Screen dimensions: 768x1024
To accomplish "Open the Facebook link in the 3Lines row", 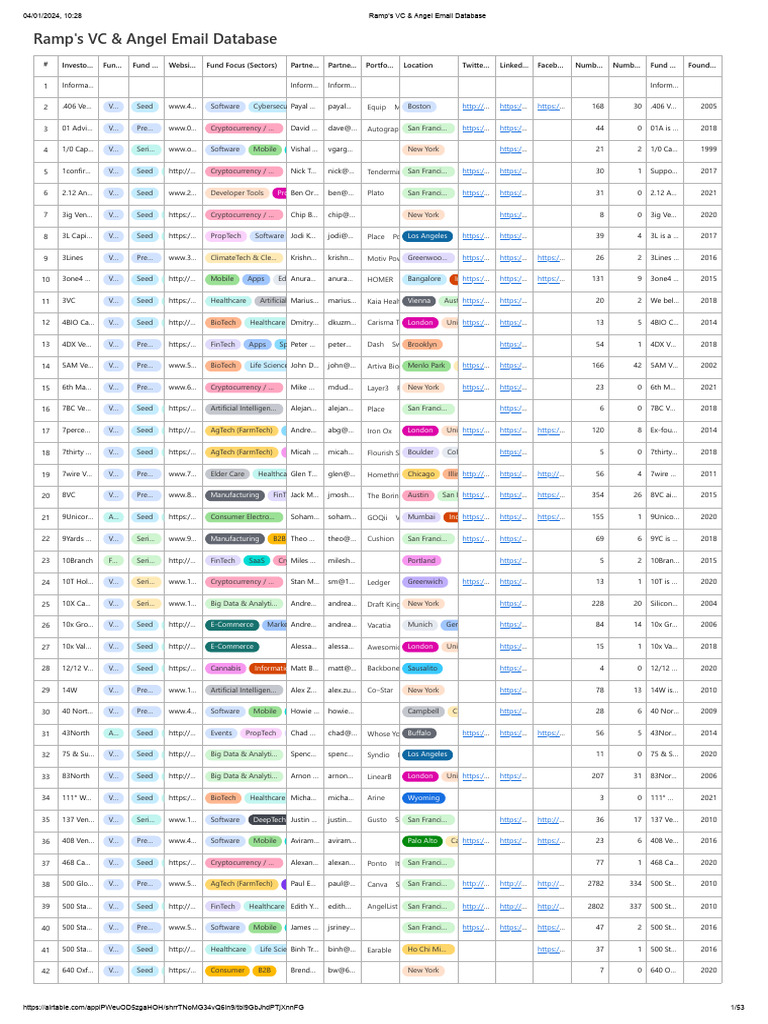I will click(551, 258).
